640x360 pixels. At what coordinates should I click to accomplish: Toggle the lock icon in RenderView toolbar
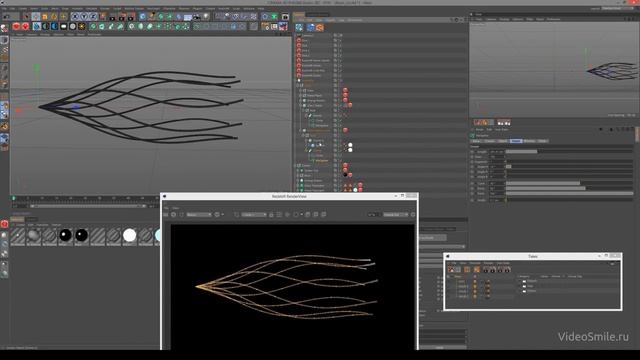[x=271, y=215]
